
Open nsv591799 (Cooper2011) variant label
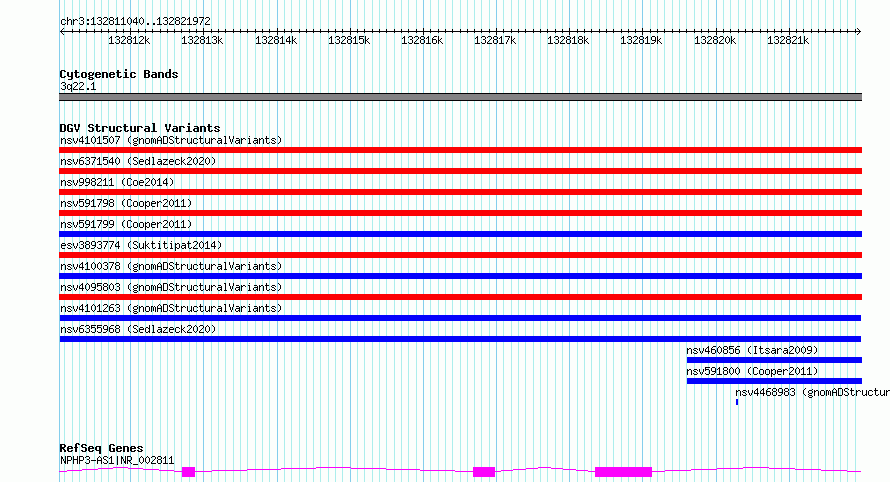[126, 224]
